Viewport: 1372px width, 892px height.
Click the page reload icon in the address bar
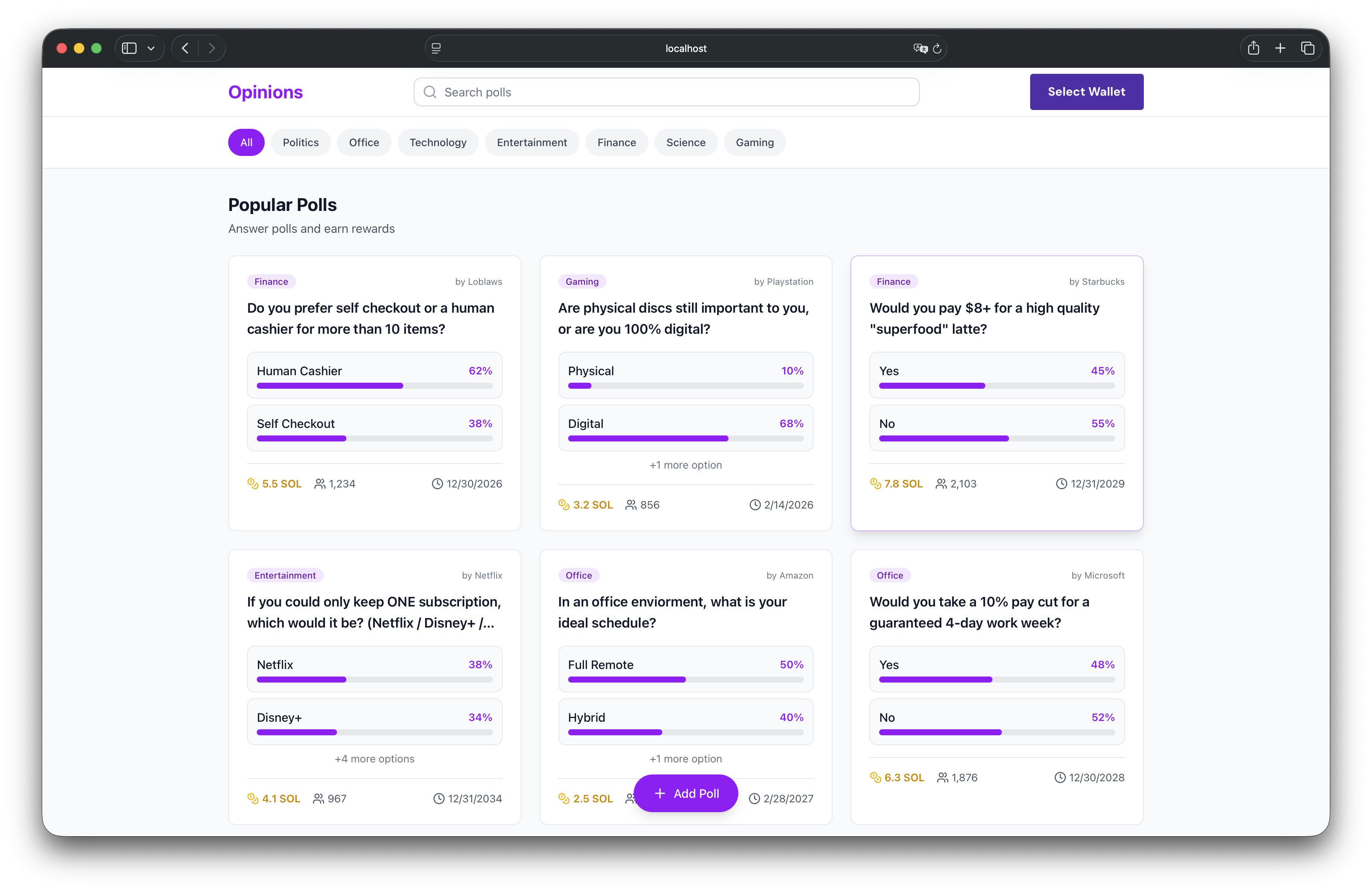(x=937, y=49)
